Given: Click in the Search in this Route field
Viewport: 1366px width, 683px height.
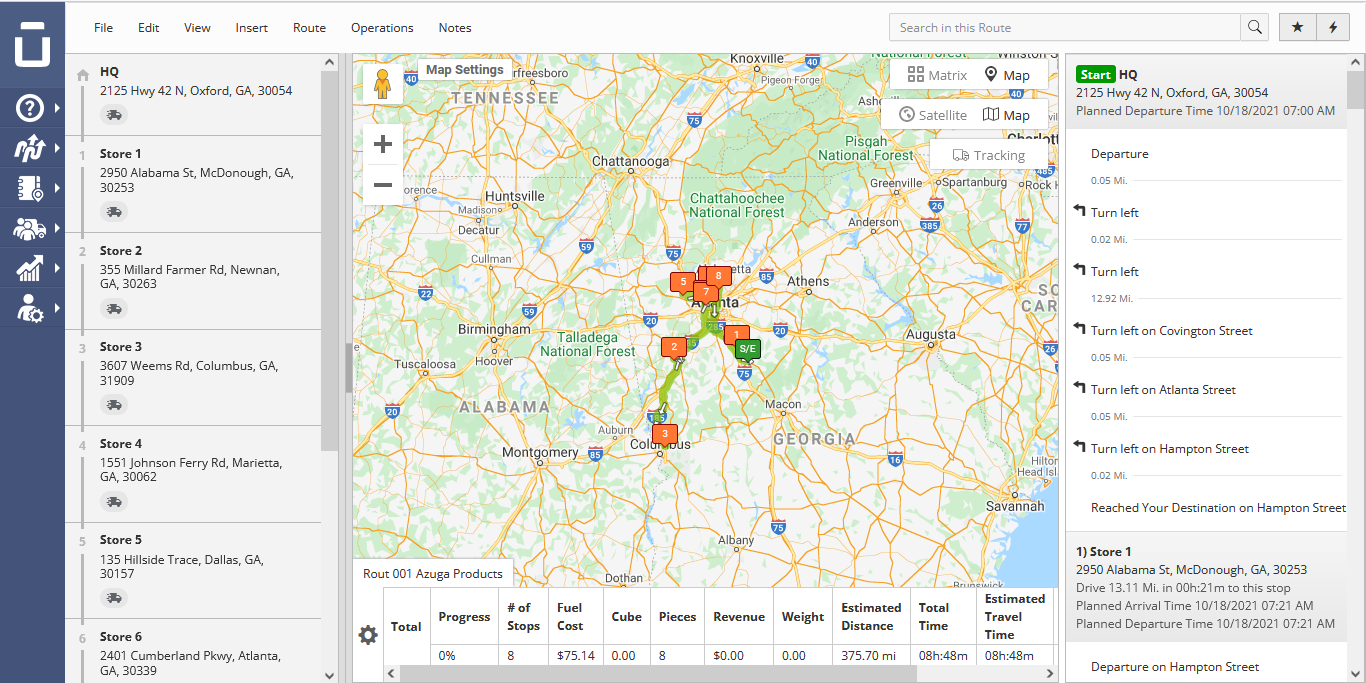Looking at the screenshot, I should pyautogui.click(x=1065, y=27).
